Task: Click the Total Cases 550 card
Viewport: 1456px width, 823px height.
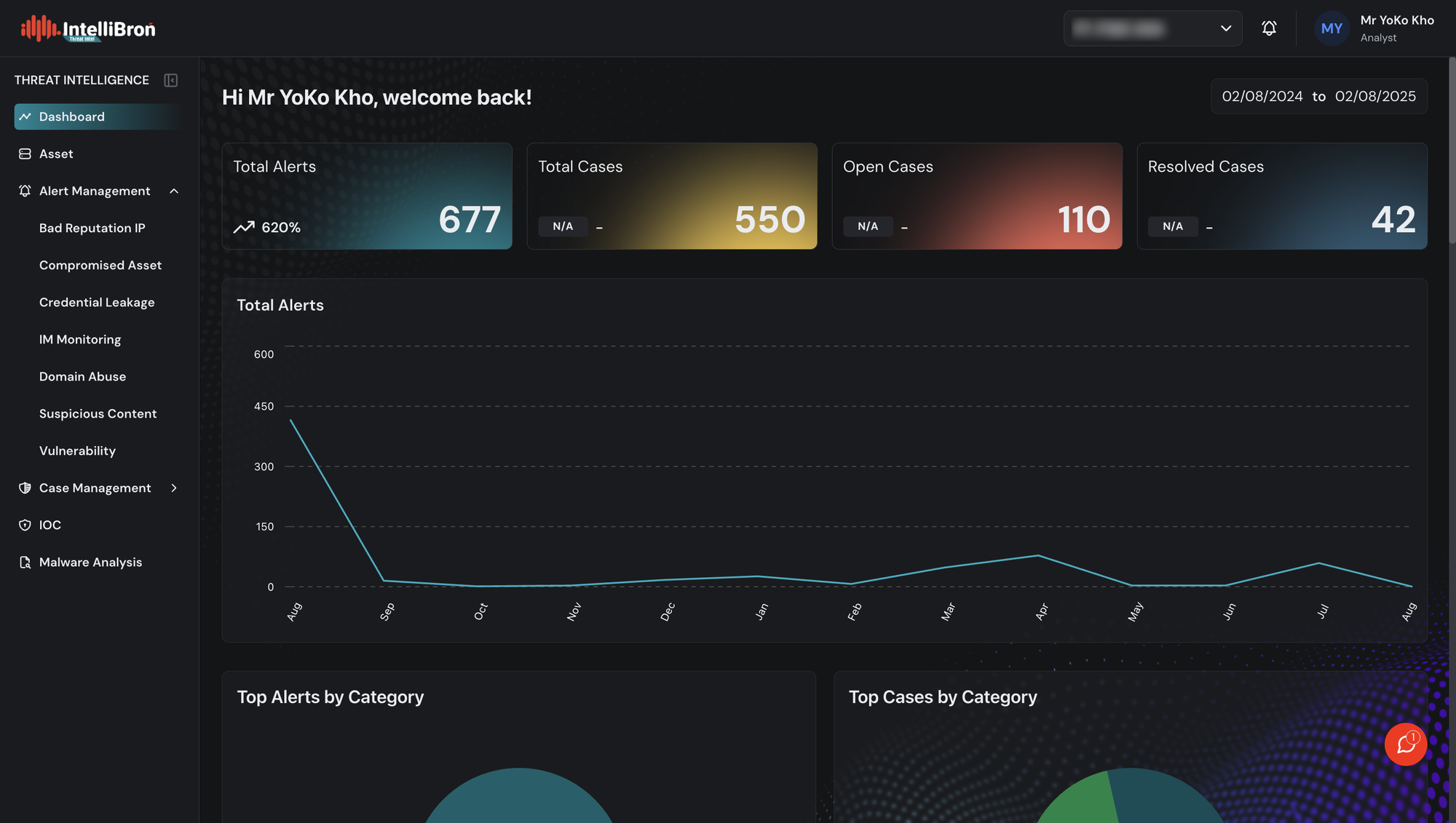Action: pos(672,196)
